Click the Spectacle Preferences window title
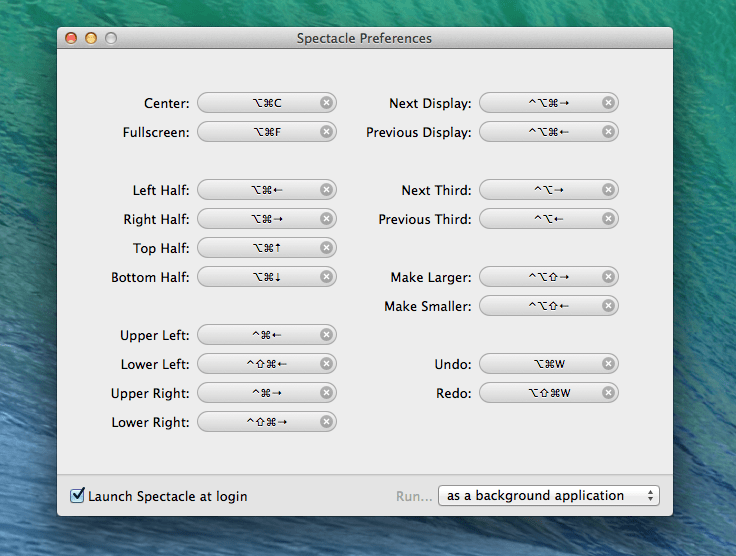The height and width of the screenshot is (556, 736). point(364,38)
